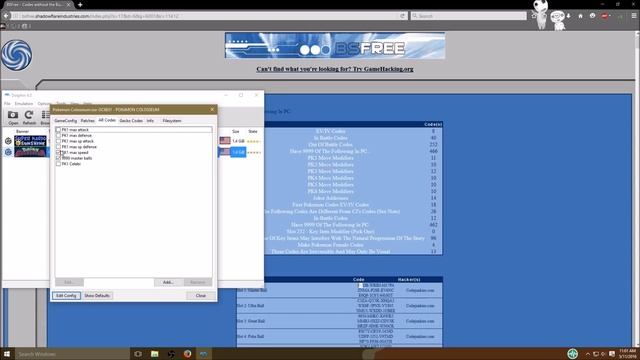Image resolution: width=640 pixels, height=360 pixels.
Task: Switch to the Filesystem tab
Action: pos(172,121)
